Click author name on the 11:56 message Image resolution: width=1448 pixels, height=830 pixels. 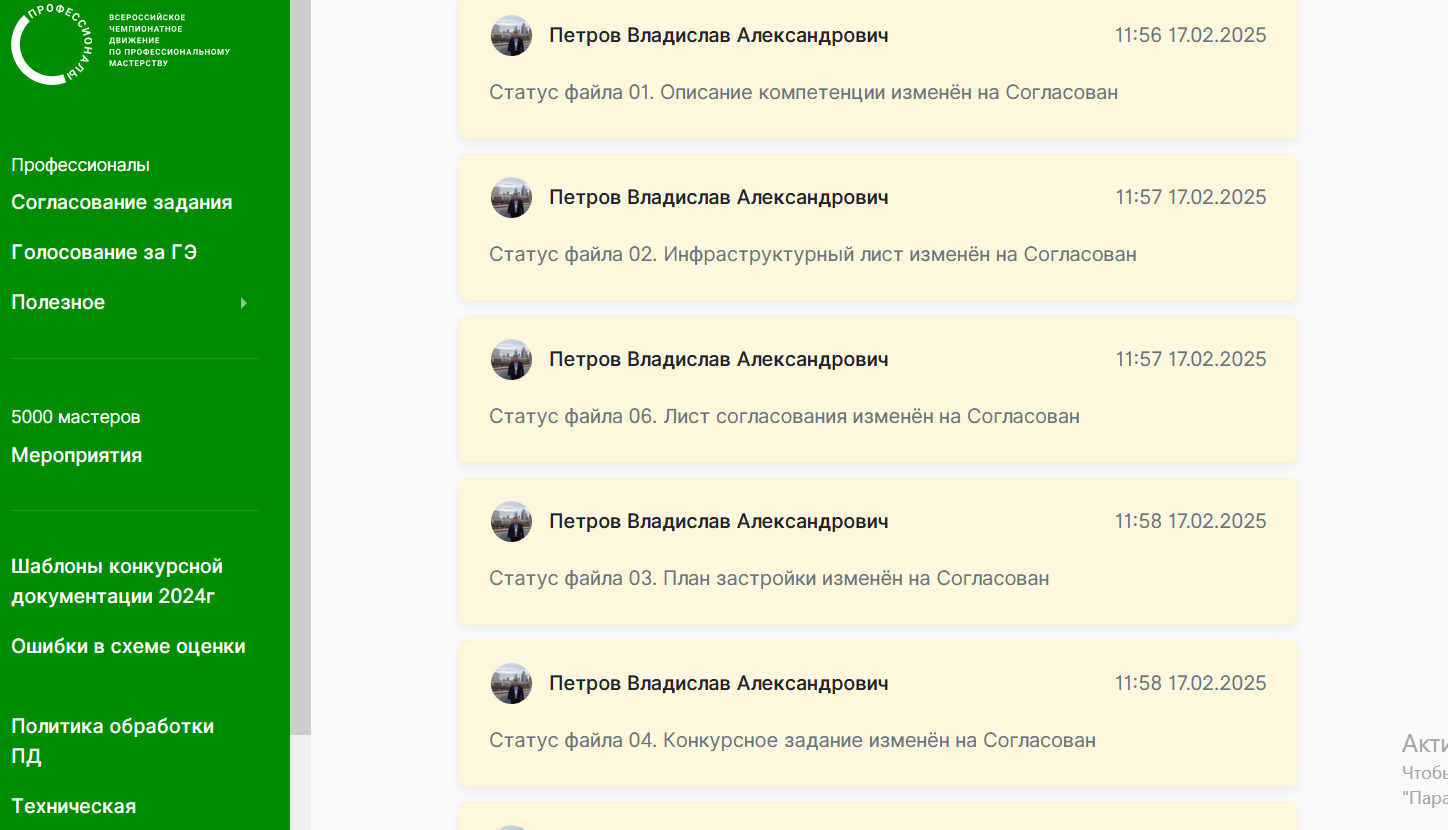(718, 36)
